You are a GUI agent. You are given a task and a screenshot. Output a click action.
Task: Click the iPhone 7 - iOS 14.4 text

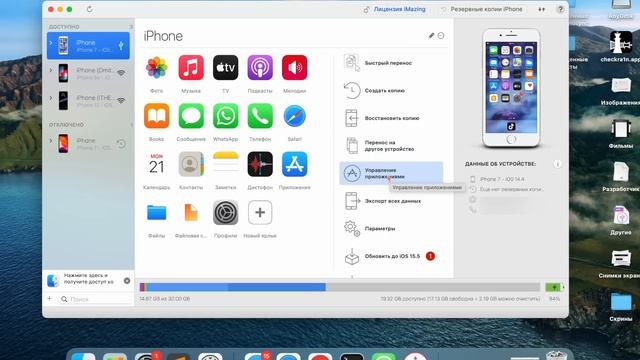502,179
